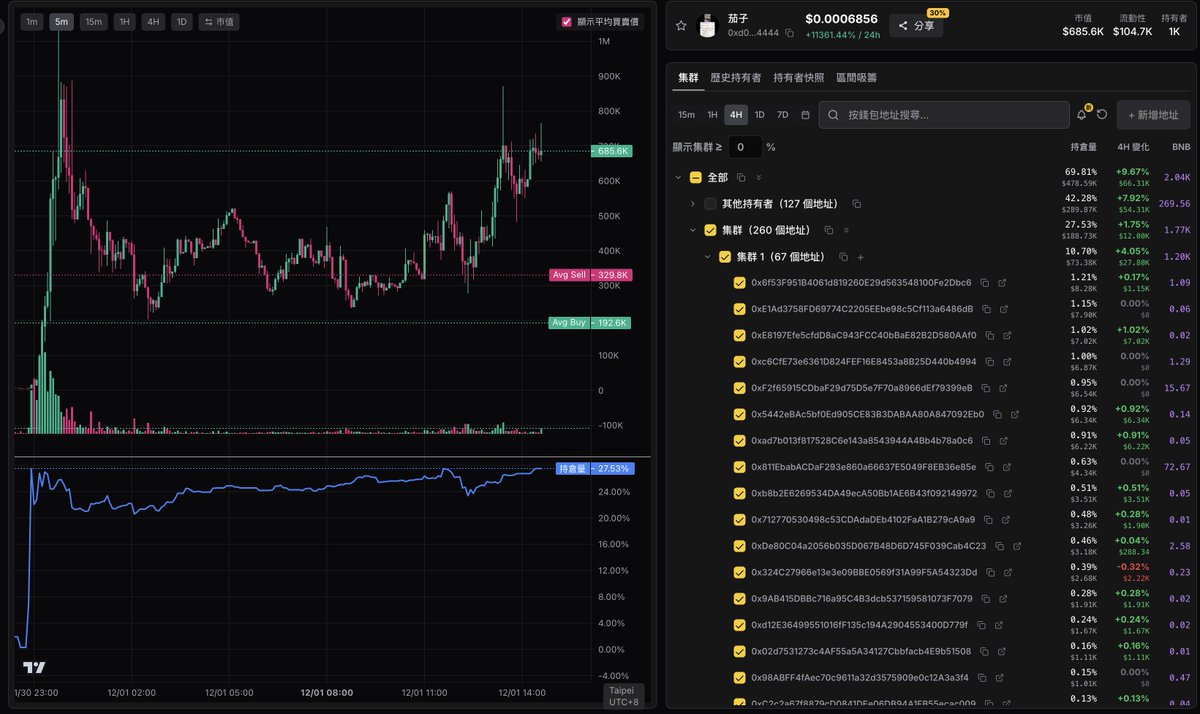
Task: Refresh the cluster list with the reload icon
Action: tap(1101, 115)
